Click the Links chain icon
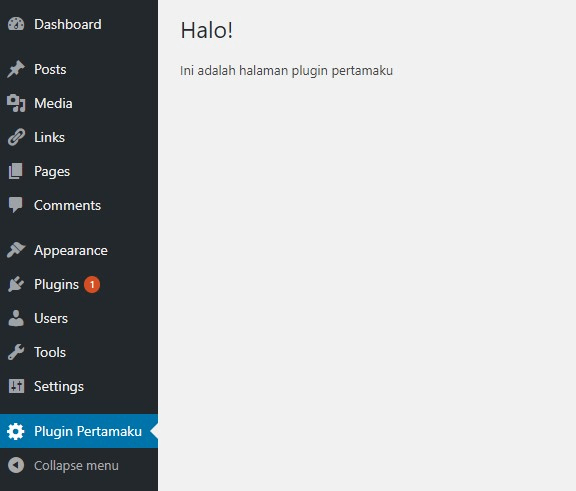Viewport: 576px width, 491px height. tap(16, 137)
